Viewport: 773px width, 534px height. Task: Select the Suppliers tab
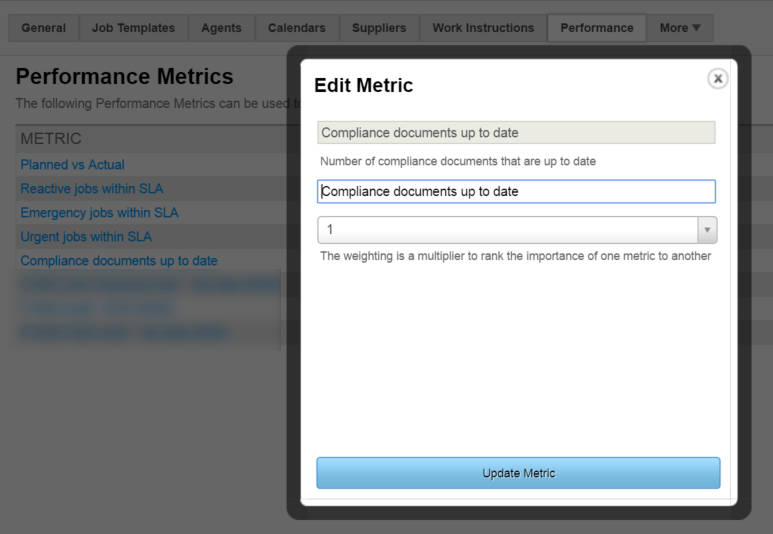click(x=379, y=28)
